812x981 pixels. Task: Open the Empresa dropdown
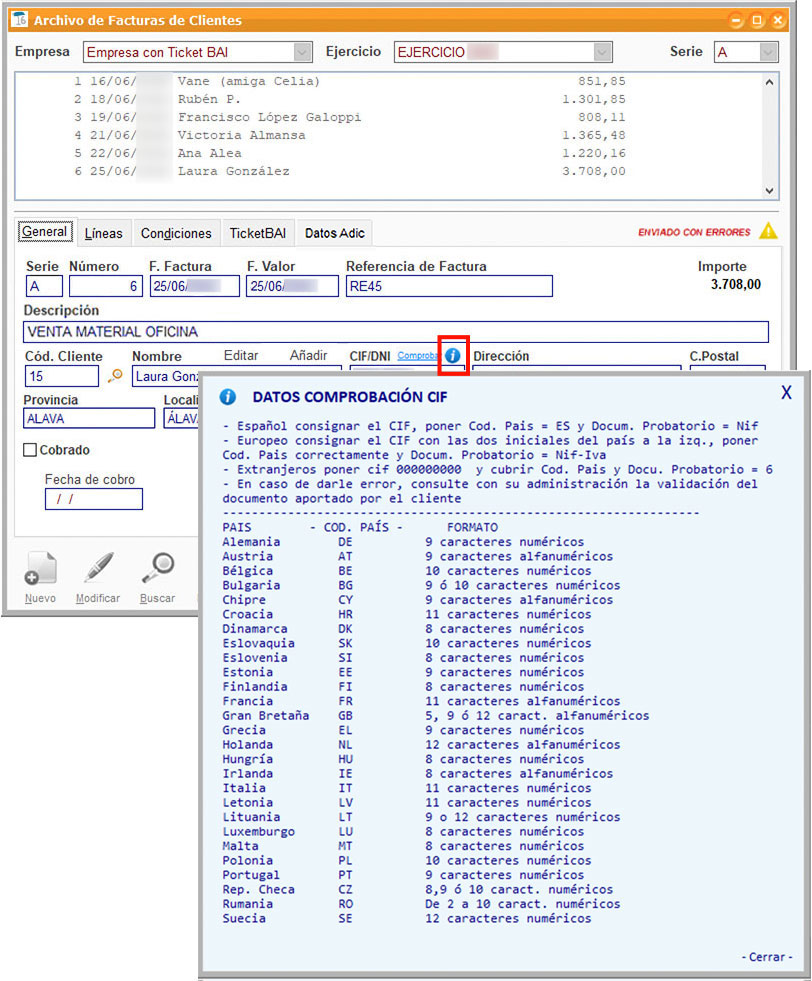[x=302, y=52]
